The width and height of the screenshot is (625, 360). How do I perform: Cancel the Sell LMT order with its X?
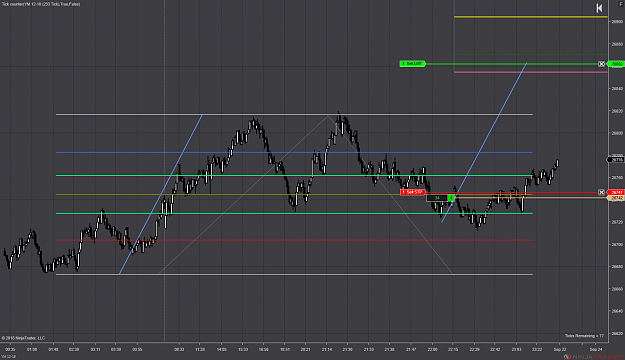[x=601, y=64]
